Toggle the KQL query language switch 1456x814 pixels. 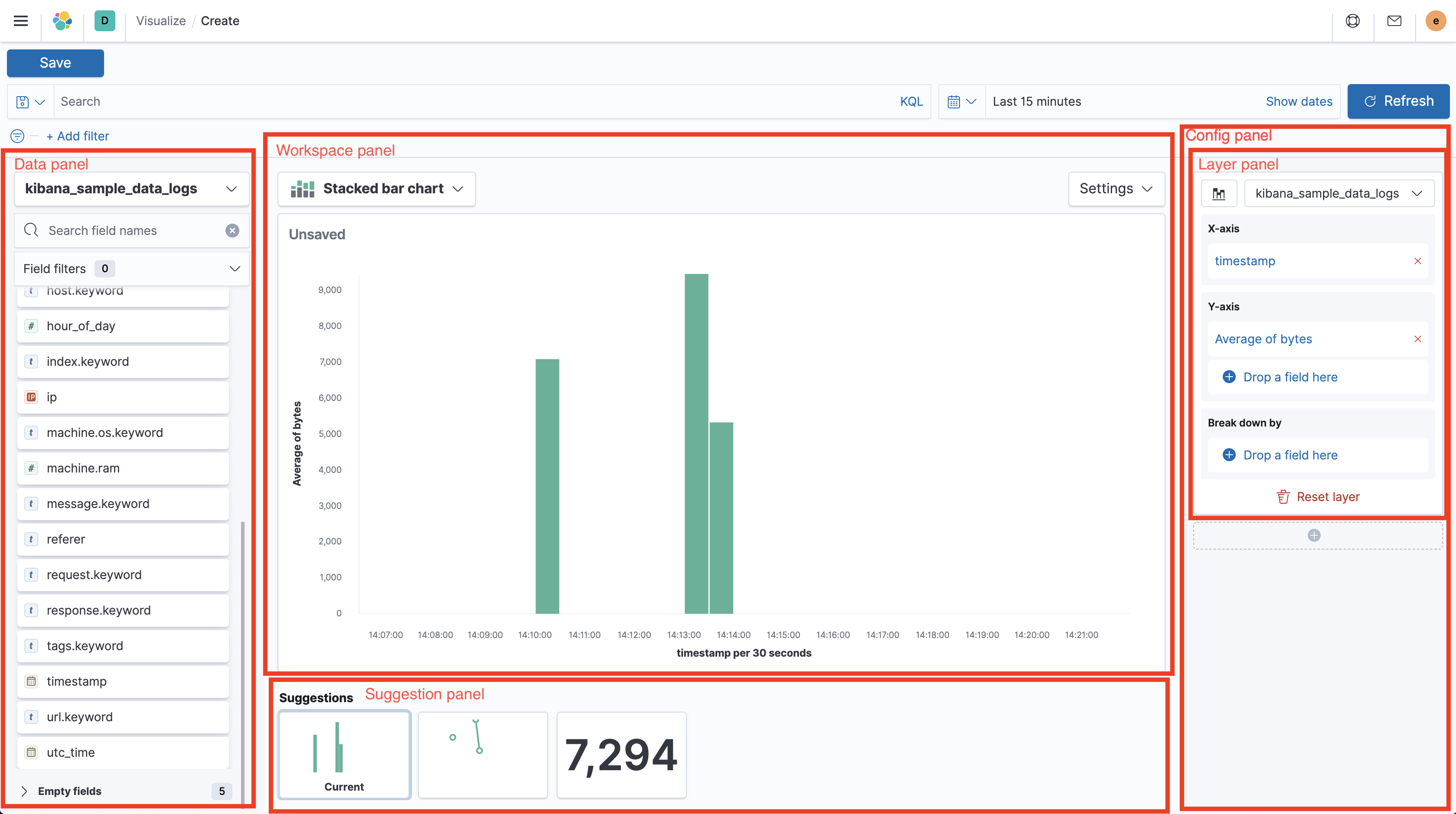point(911,102)
